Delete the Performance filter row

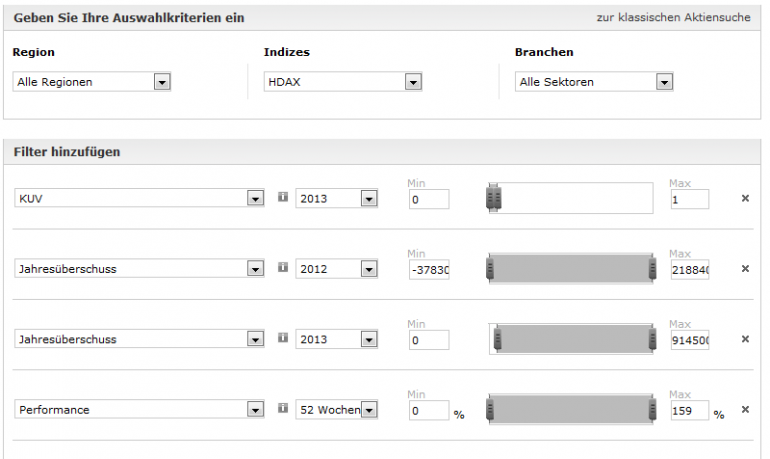click(x=744, y=409)
